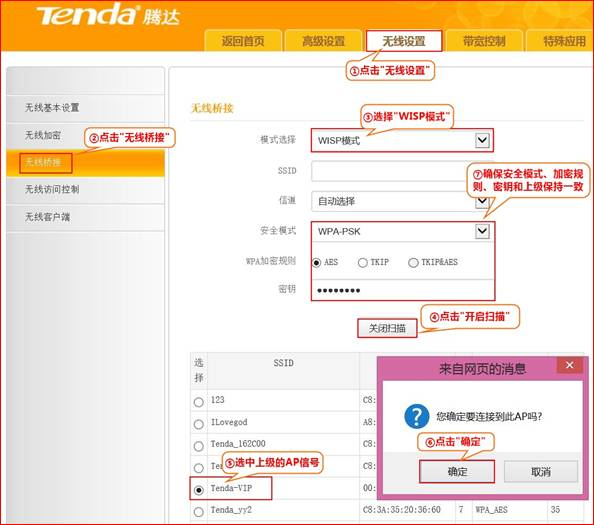Viewport: 594px width, 525px height.
Task: Click the 来自网页的消息 dialog title
Action: tap(482, 369)
